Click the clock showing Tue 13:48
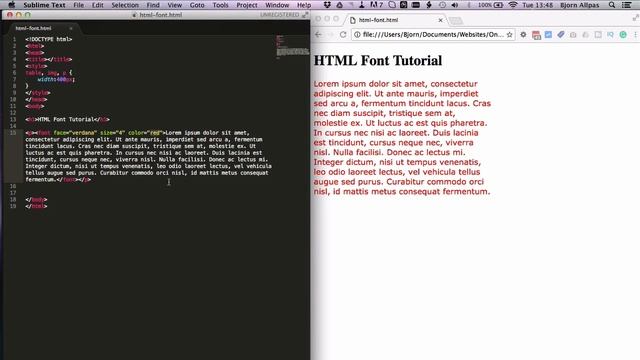Image resolution: width=640 pixels, height=360 pixels. point(538,5)
